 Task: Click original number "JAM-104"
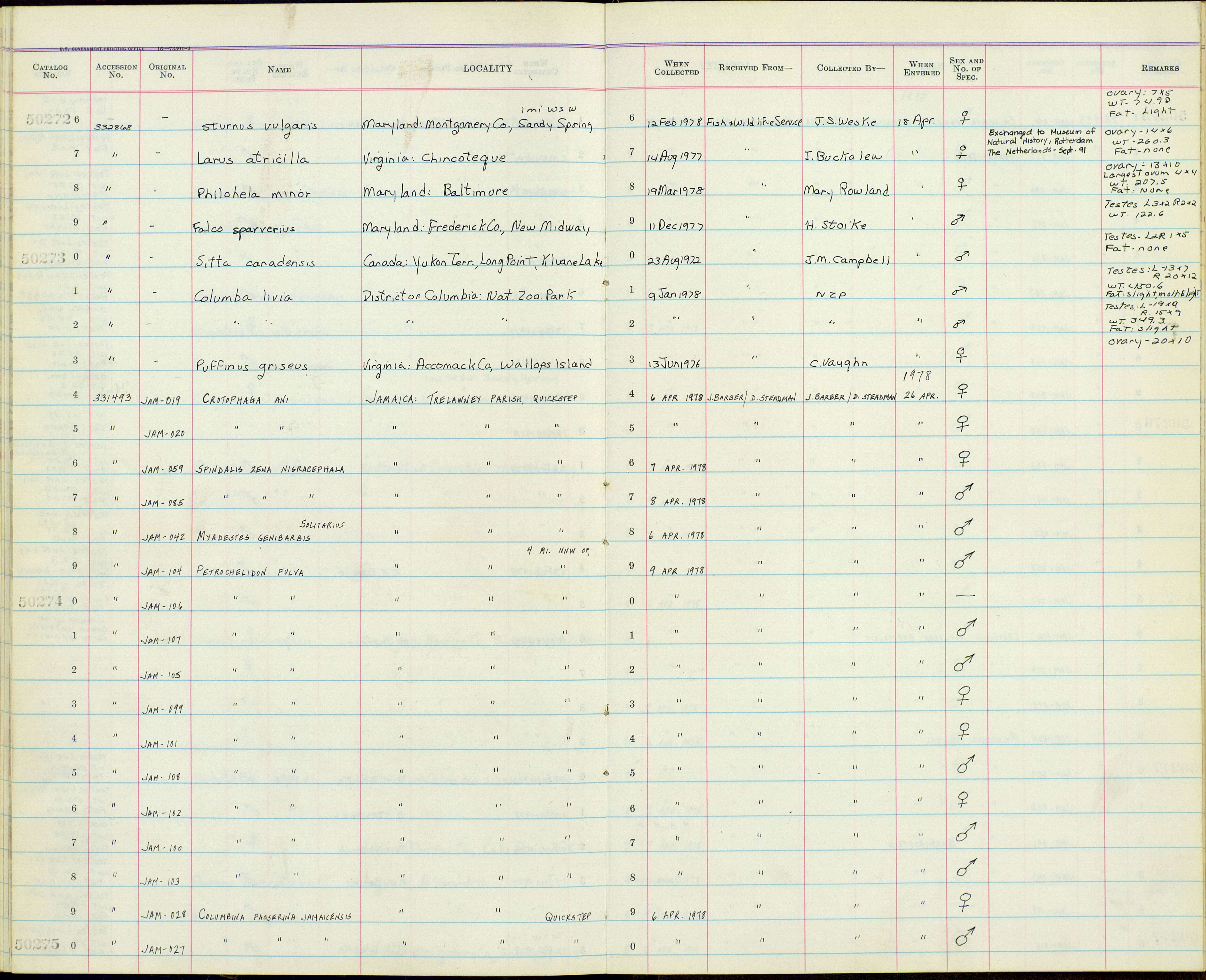point(161,572)
